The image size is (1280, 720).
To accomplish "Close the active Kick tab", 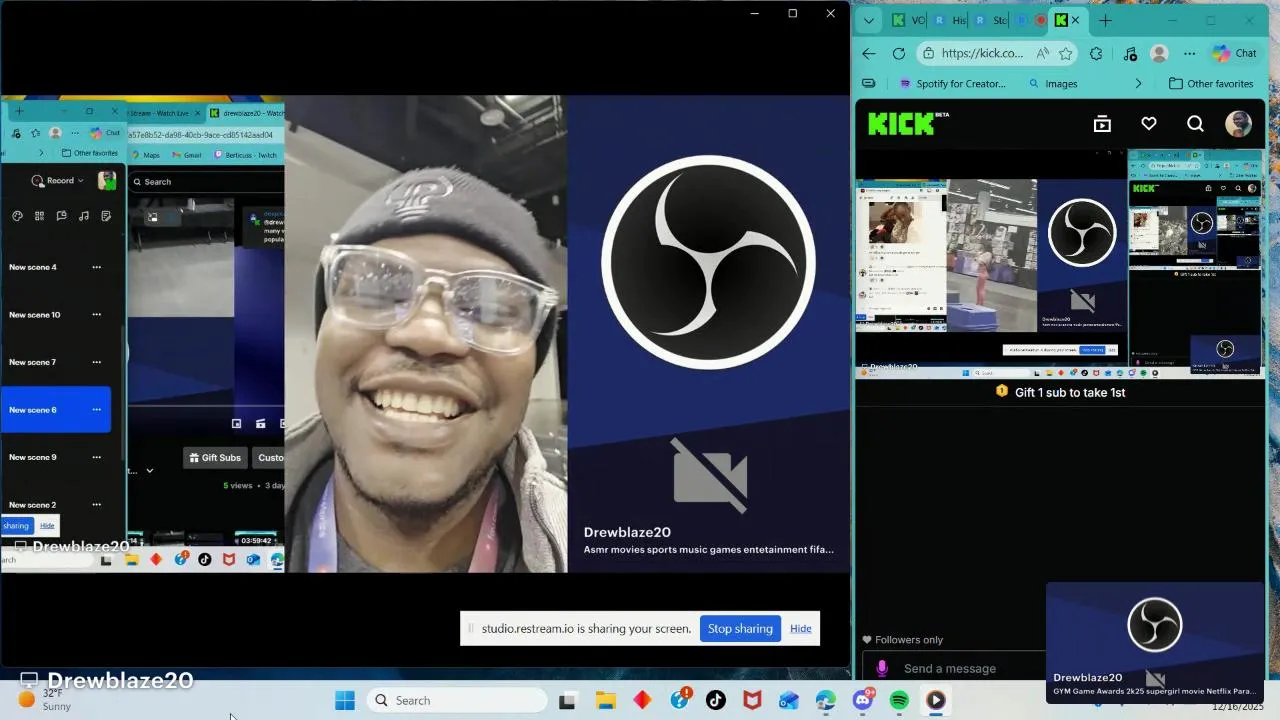I will pyautogui.click(x=1075, y=20).
